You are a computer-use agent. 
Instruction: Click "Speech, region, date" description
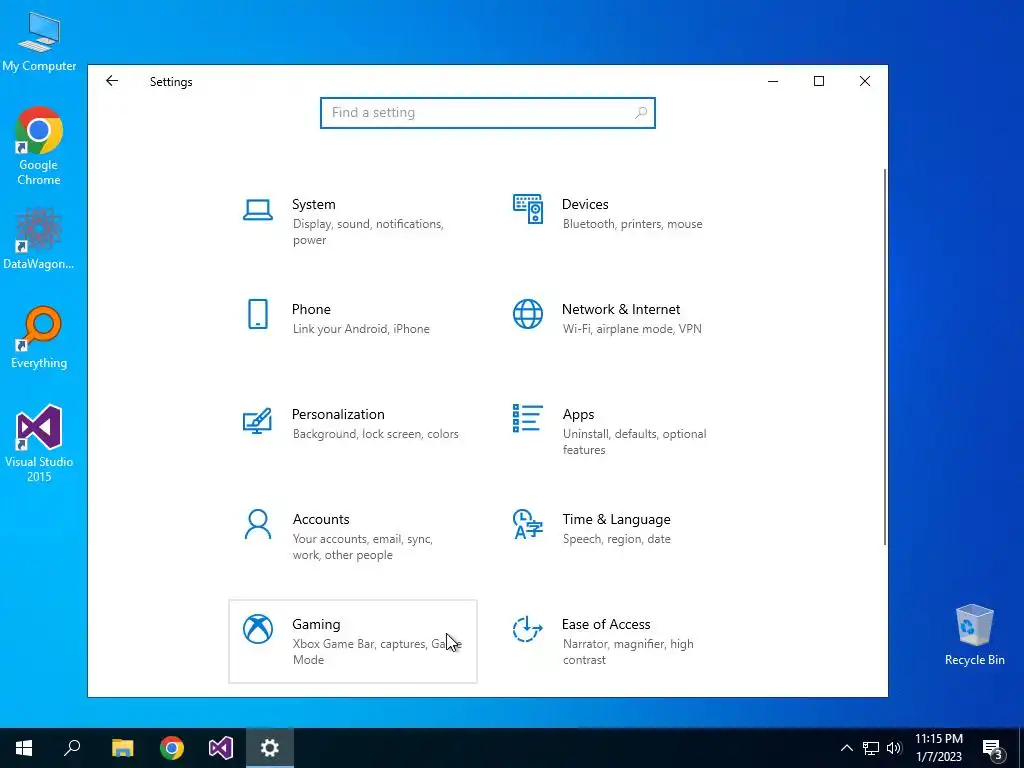(x=616, y=539)
